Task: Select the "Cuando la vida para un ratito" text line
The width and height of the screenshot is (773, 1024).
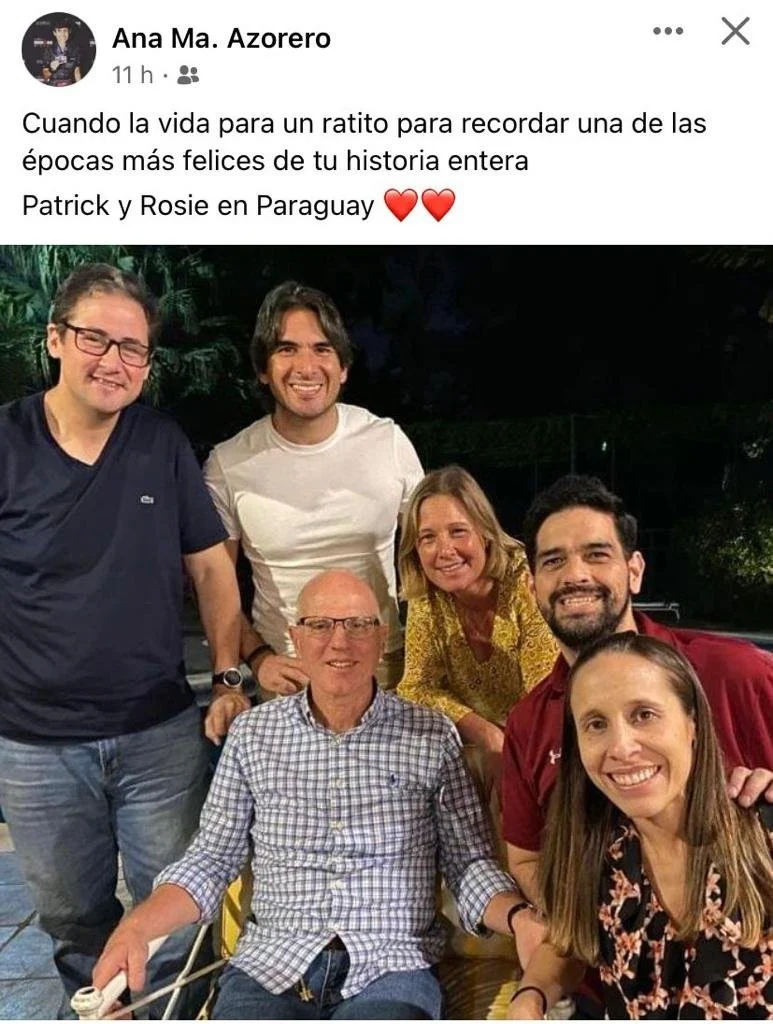Action: click(364, 123)
